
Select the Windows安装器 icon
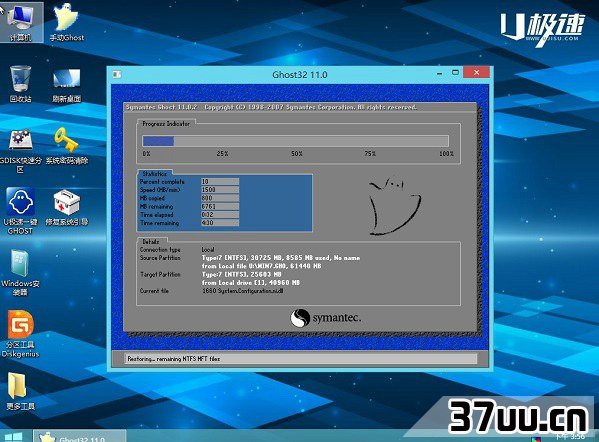coord(21,273)
